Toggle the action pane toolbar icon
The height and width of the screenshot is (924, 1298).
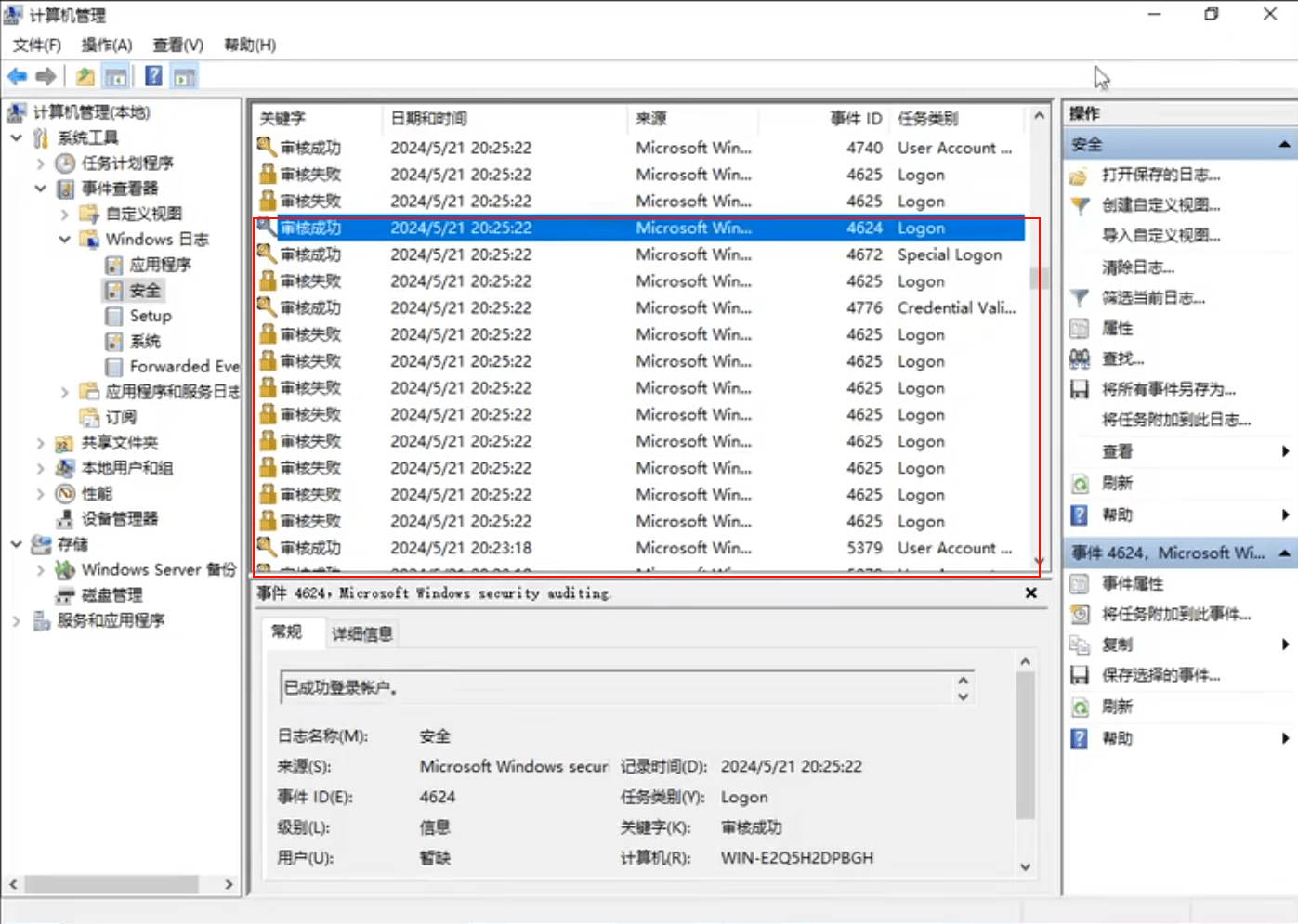point(185,76)
